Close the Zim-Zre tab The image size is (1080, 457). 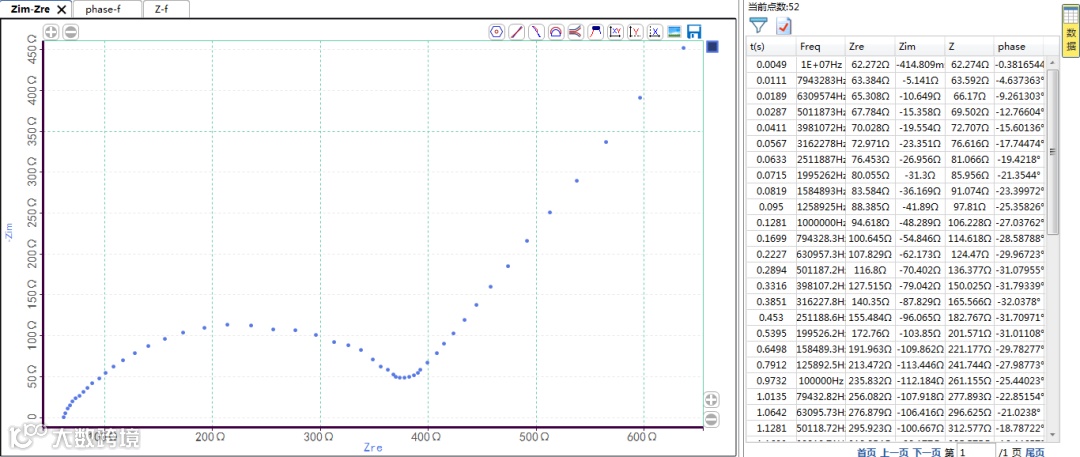pyautogui.click(x=61, y=8)
